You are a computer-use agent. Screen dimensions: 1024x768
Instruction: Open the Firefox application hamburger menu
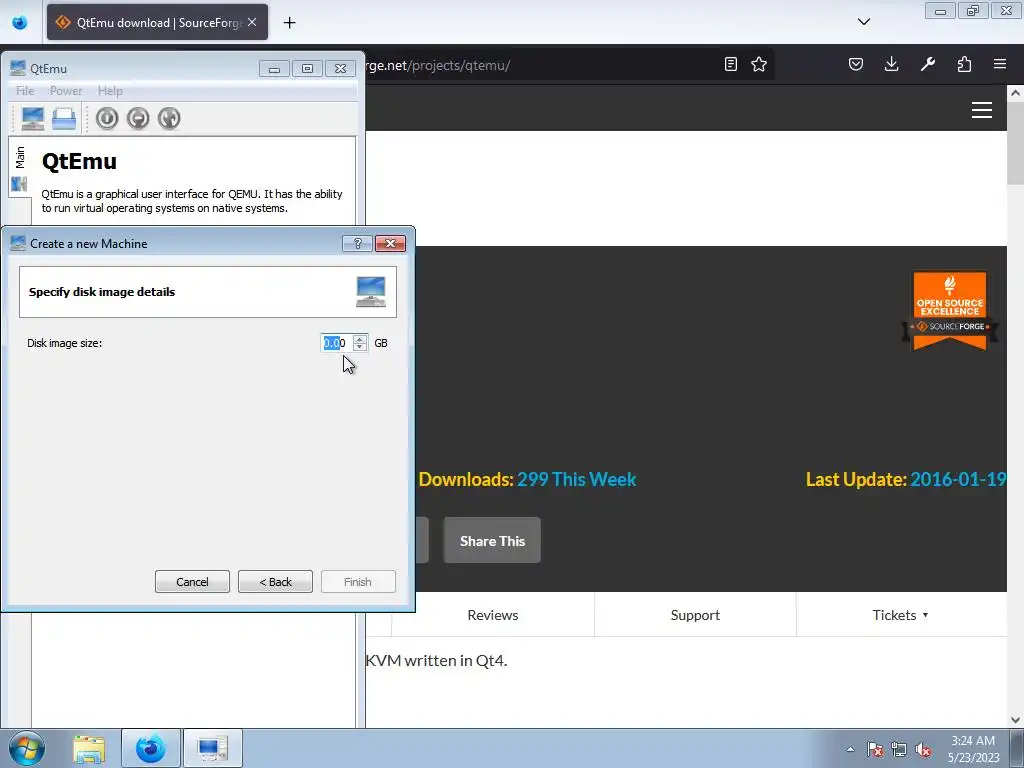click(1000, 64)
